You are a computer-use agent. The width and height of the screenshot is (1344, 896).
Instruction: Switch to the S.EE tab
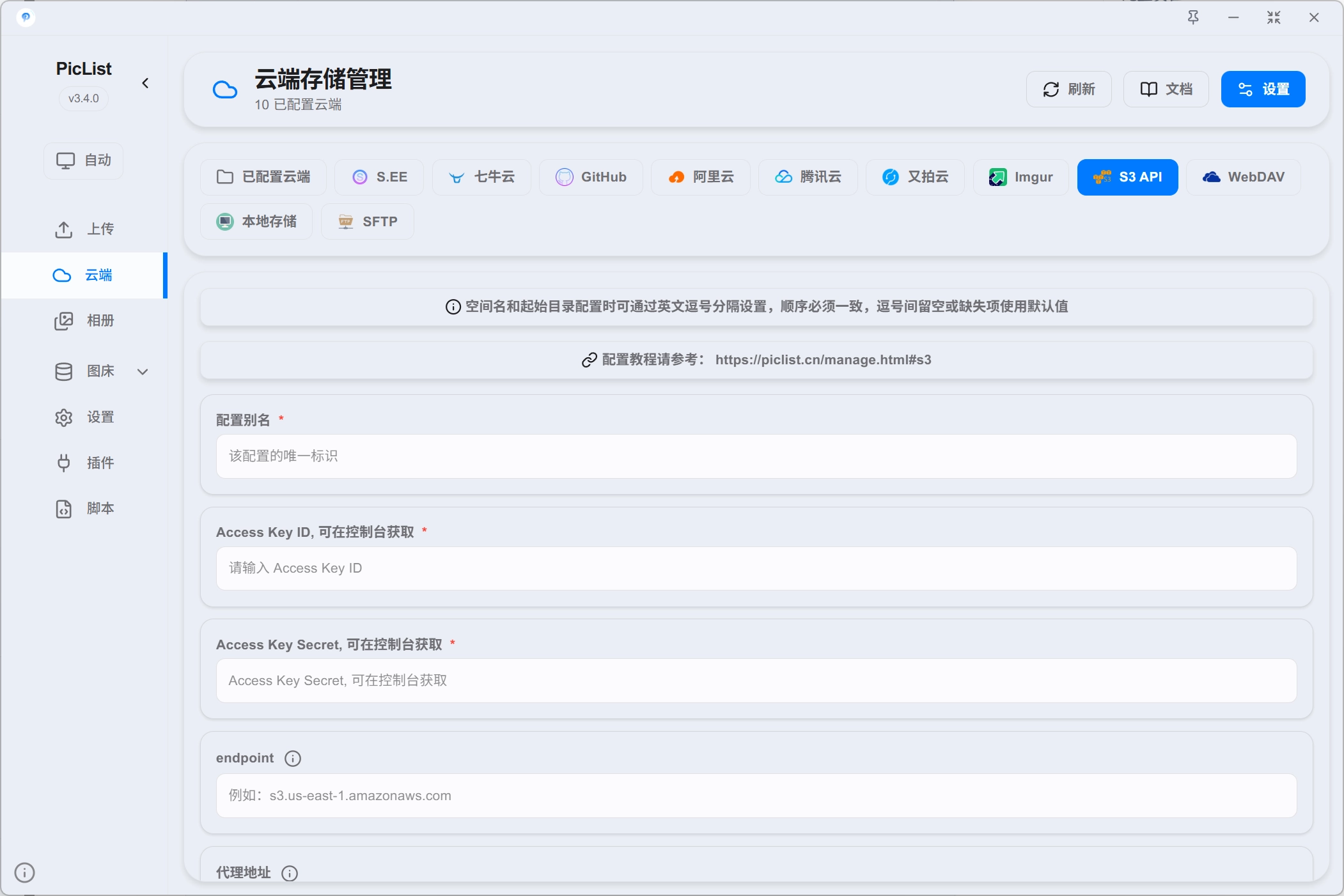[379, 177]
